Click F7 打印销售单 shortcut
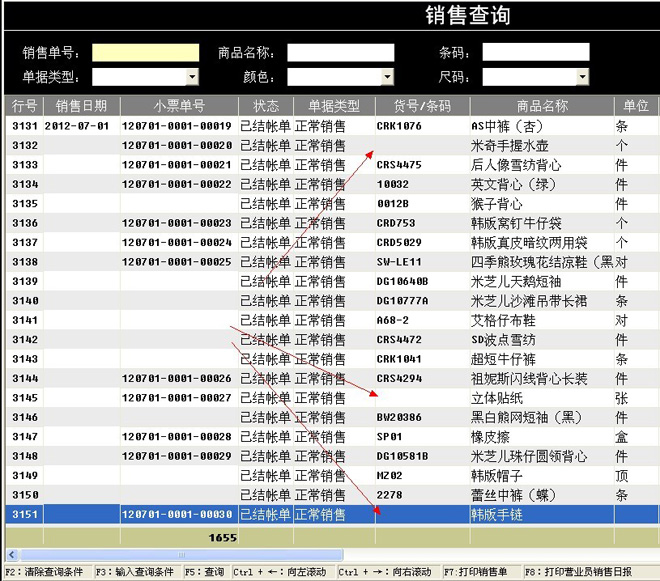 [476, 572]
